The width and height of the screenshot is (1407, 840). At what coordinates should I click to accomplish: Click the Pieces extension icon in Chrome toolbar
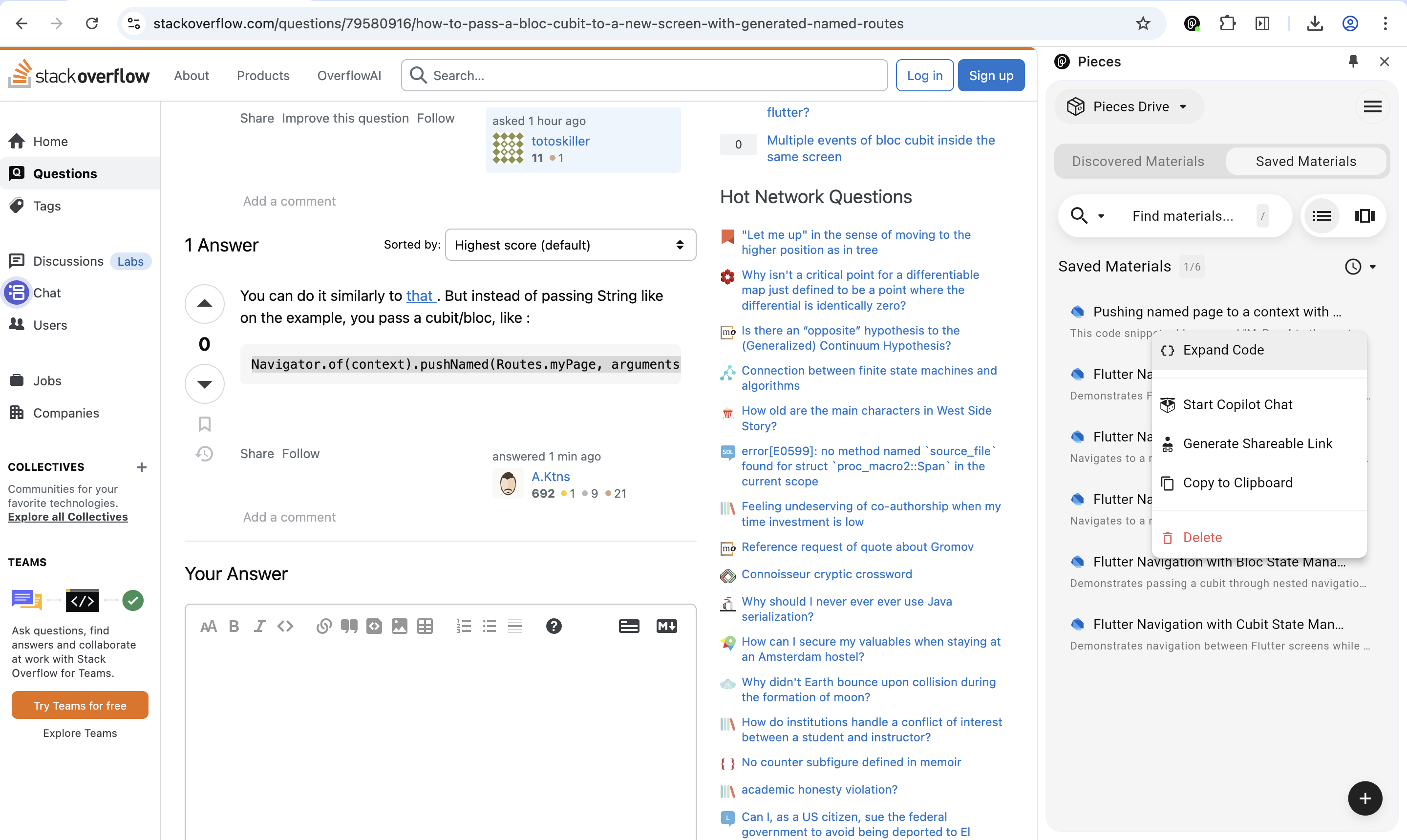[x=1192, y=23]
